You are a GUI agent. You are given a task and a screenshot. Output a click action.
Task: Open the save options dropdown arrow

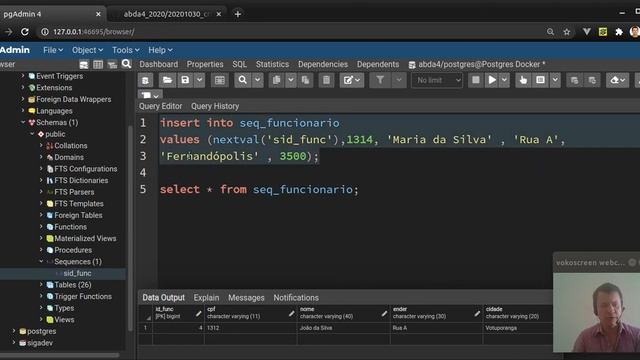[x=199, y=80]
